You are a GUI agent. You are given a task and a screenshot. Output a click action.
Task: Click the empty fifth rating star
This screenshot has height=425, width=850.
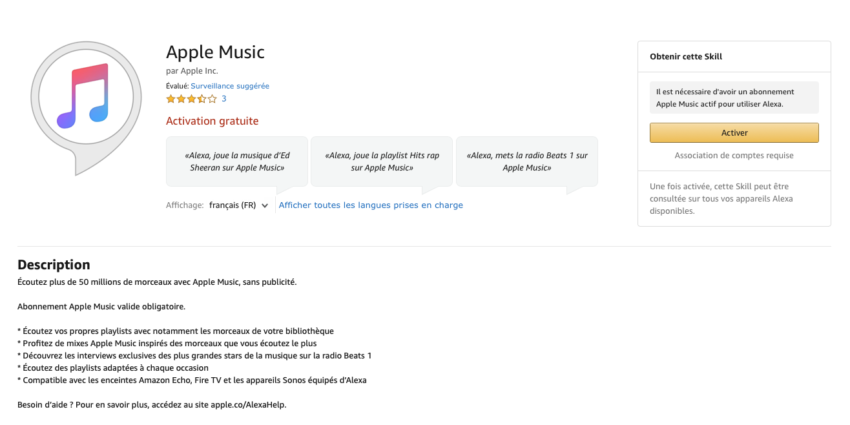pos(212,99)
